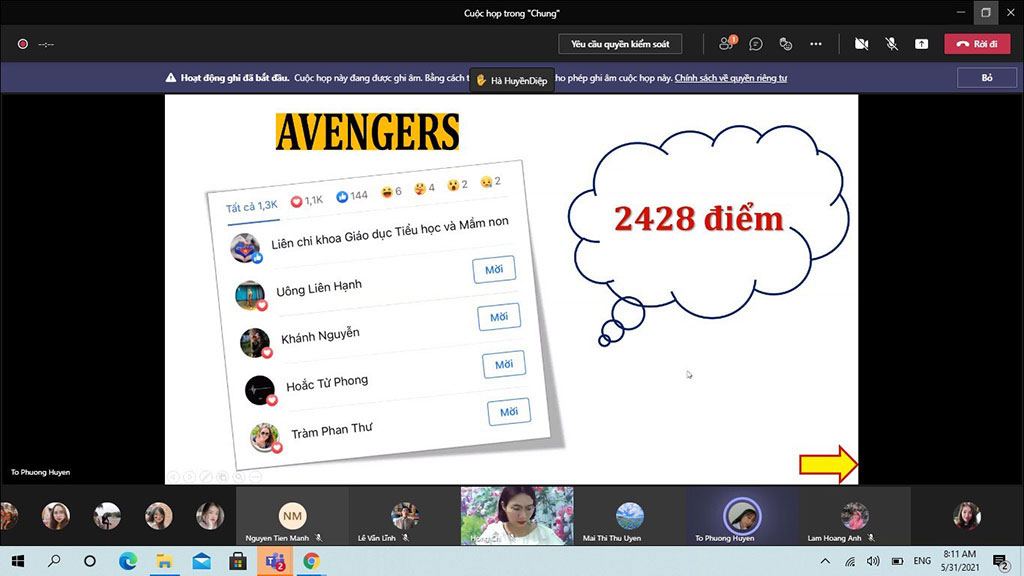
Task: Click the name Khánh Nguyễn
Action: (320, 336)
